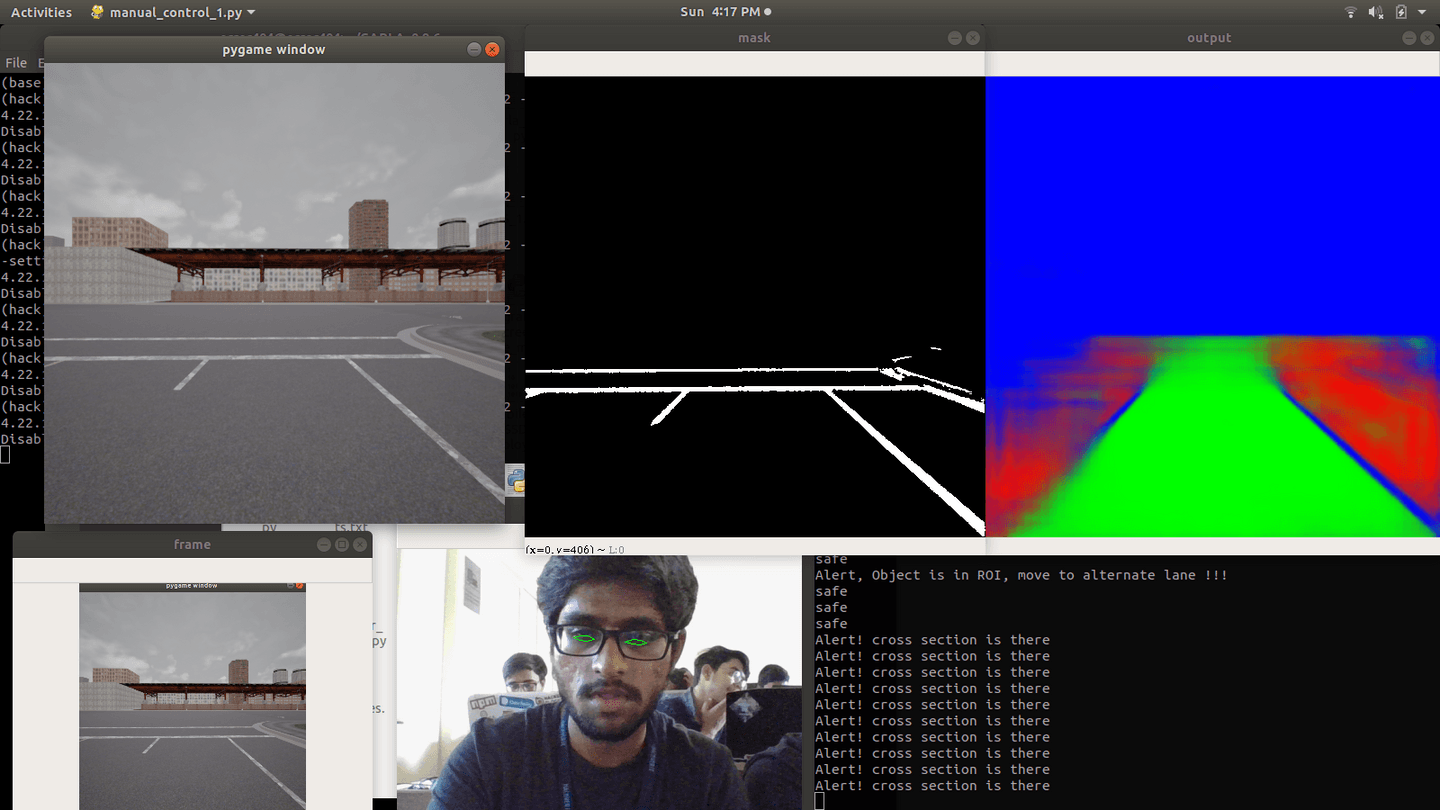Viewport: 1440px width, 810px height.
Task: Click the frame window title bar
Action: 192,545
